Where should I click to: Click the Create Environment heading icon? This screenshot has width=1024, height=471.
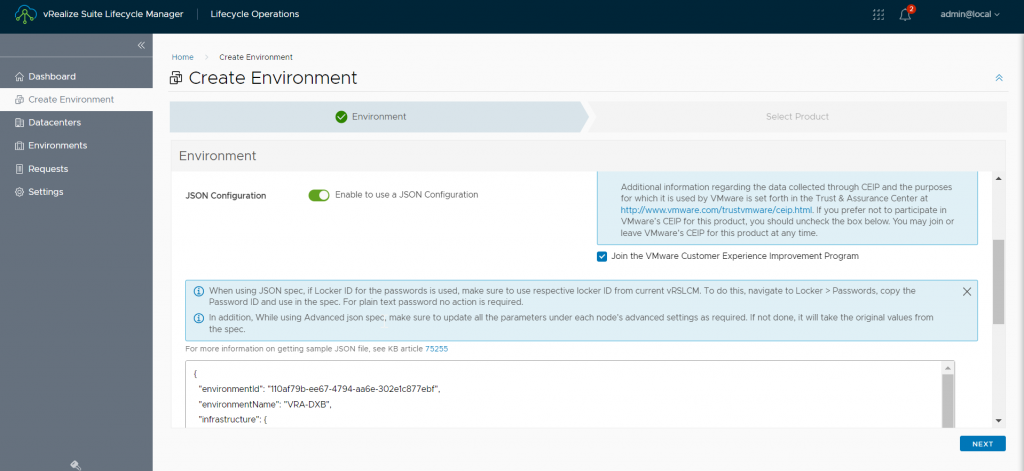tap(176, 78)
